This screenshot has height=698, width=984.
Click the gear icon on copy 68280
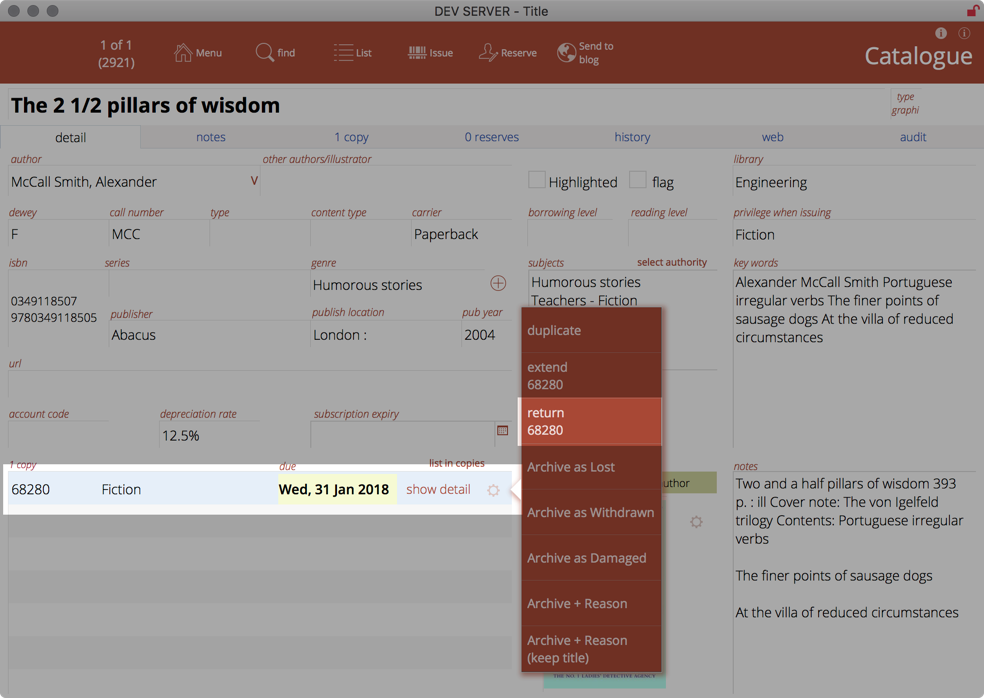pos(493,490)
